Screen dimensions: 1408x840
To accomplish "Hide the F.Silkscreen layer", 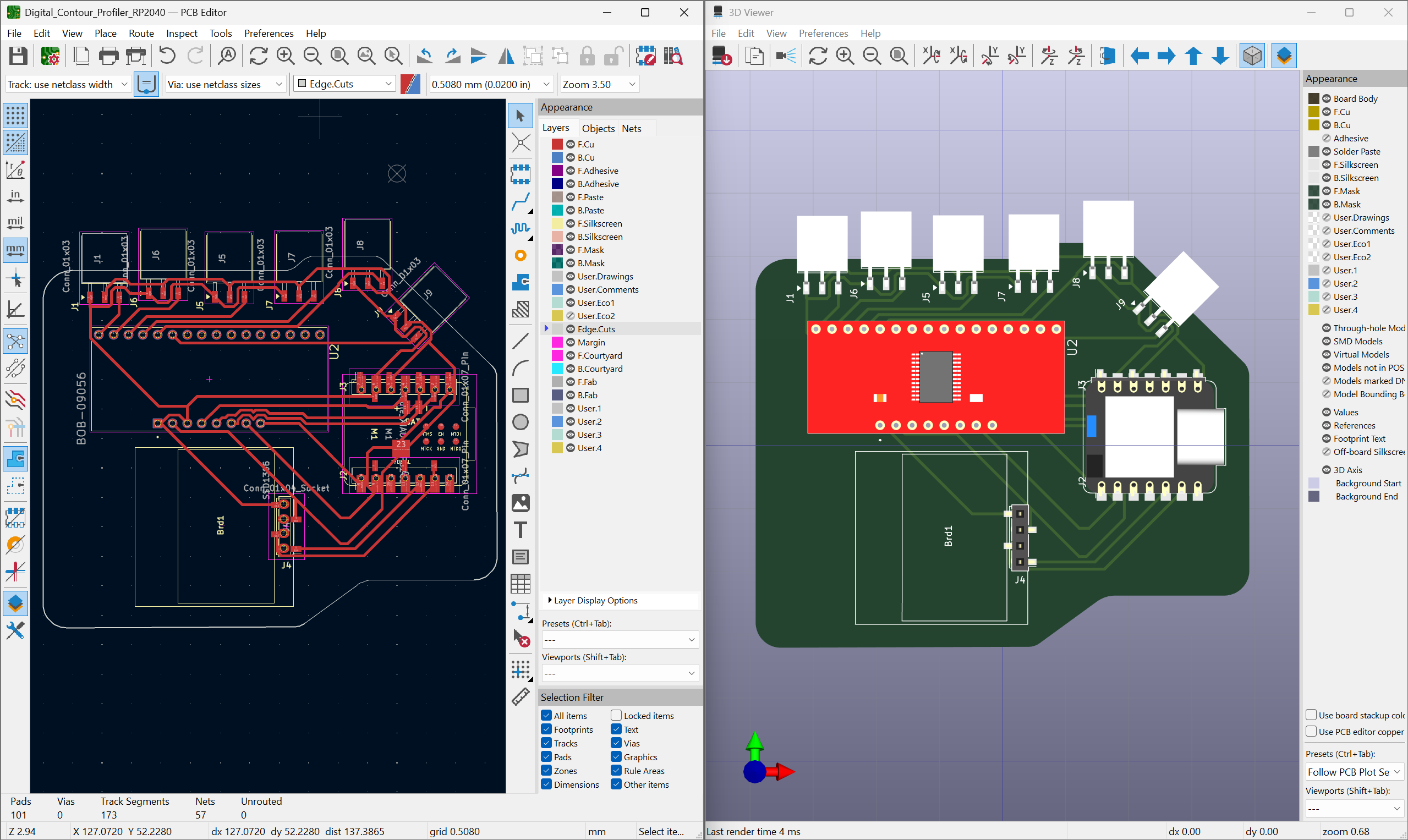I will coord(571,223).
